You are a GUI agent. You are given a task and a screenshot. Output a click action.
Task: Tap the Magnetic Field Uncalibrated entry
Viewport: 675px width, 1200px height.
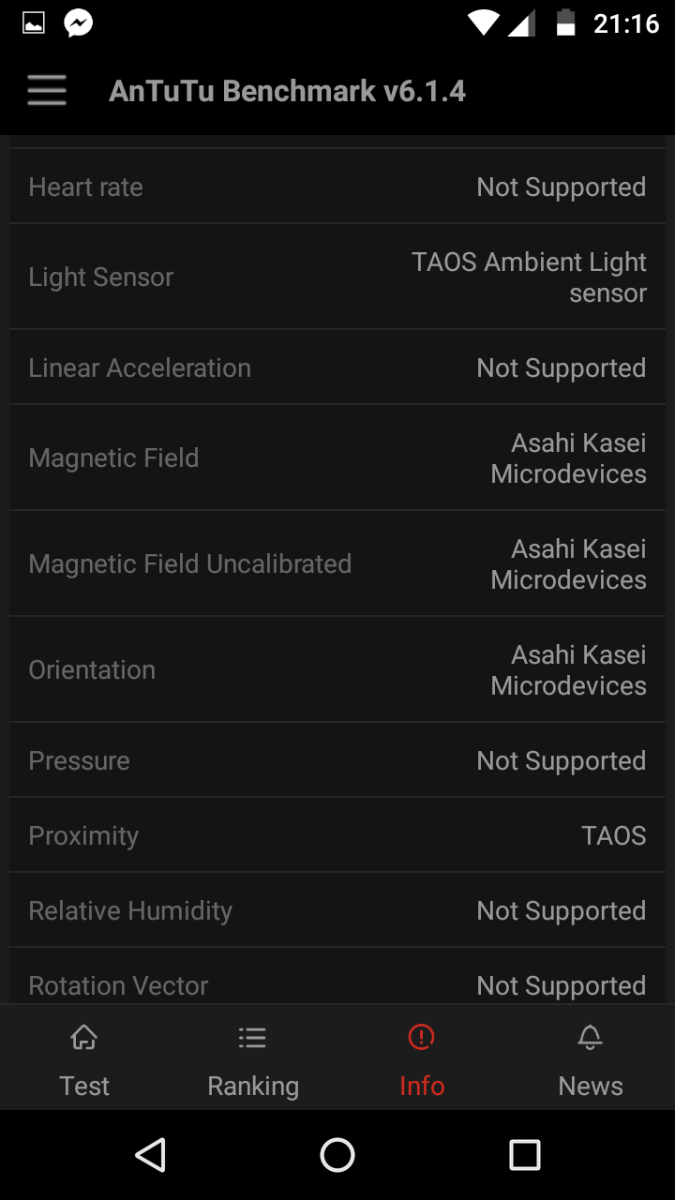pyautogui.click(x=337, y=564)
